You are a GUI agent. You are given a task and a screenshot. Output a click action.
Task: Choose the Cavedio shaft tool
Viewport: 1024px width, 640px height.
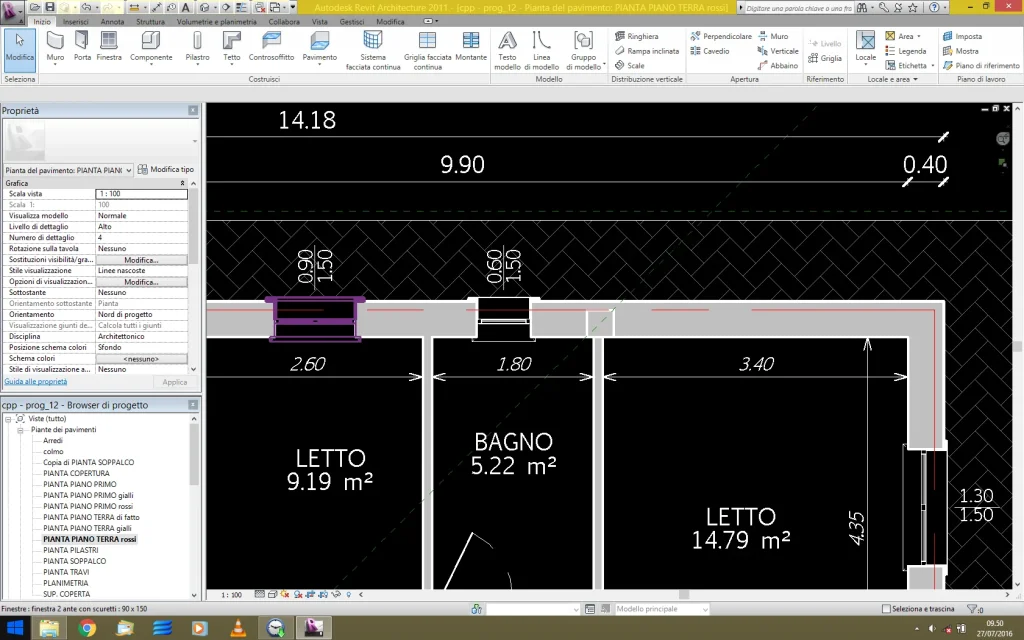[710, 51]
